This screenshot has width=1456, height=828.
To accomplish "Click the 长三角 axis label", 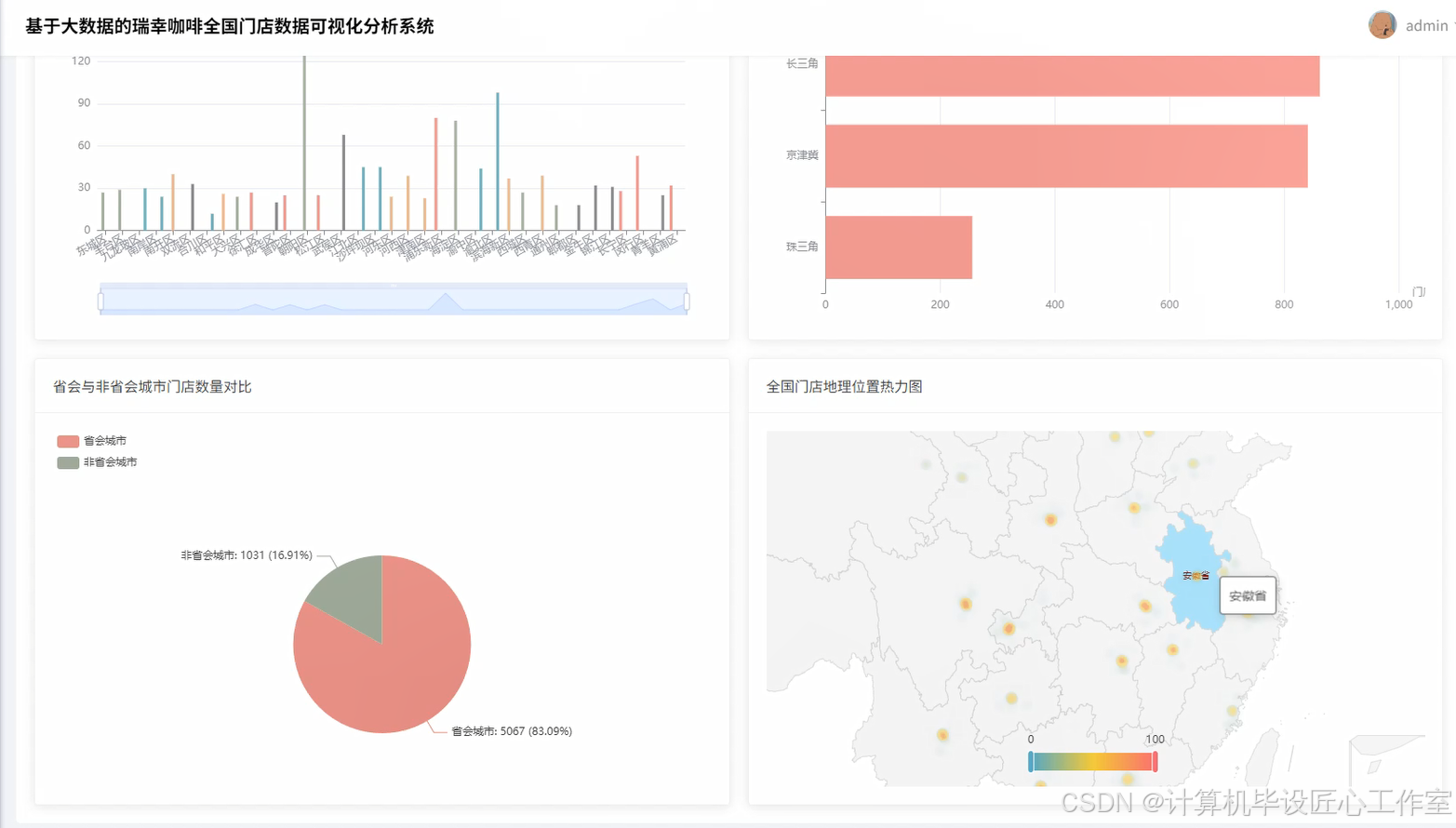I will tap(802, 63).
